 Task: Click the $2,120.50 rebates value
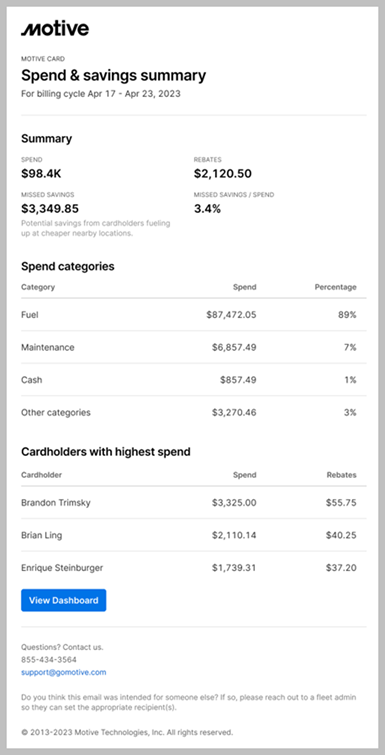(x=222, y=174)
